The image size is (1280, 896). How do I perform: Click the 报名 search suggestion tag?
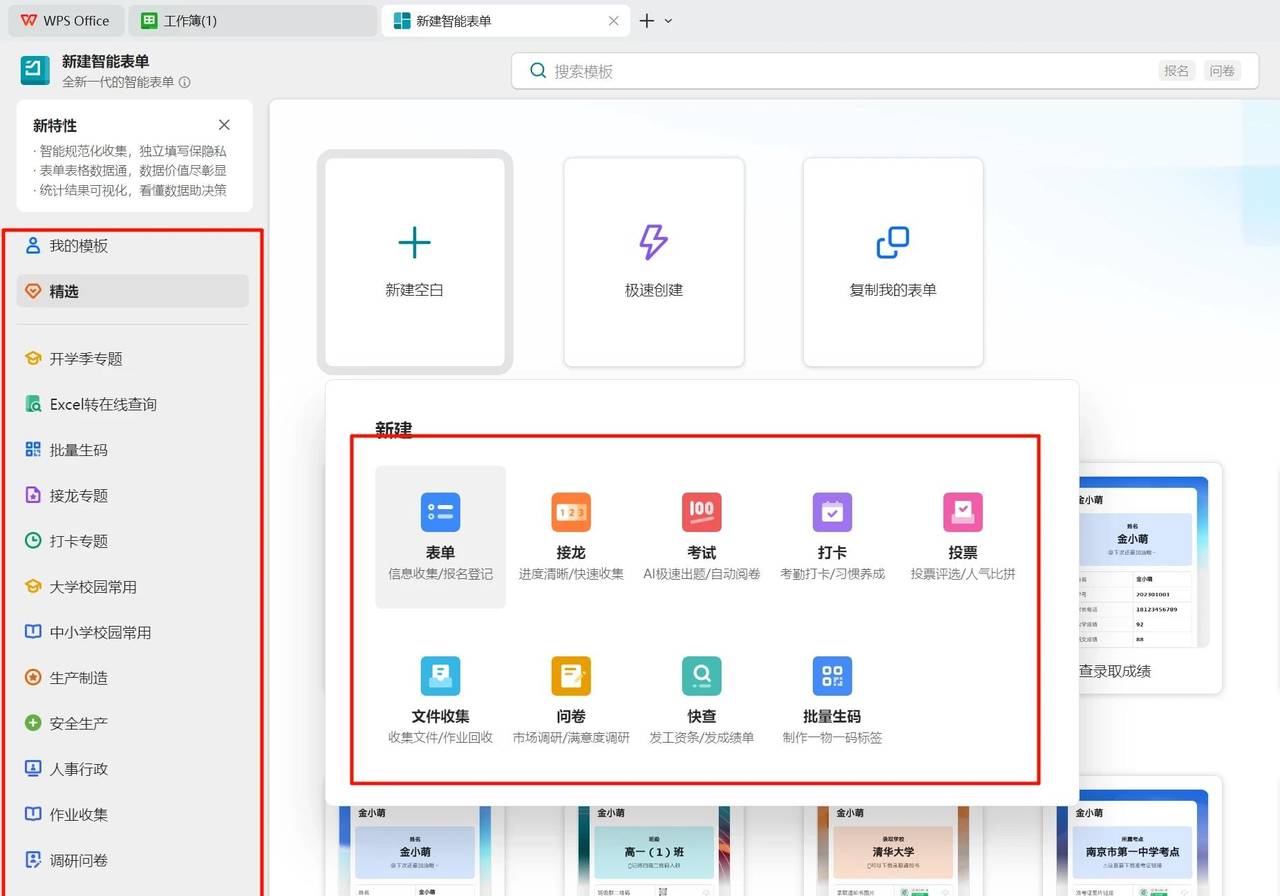(x=1176, y=71)
